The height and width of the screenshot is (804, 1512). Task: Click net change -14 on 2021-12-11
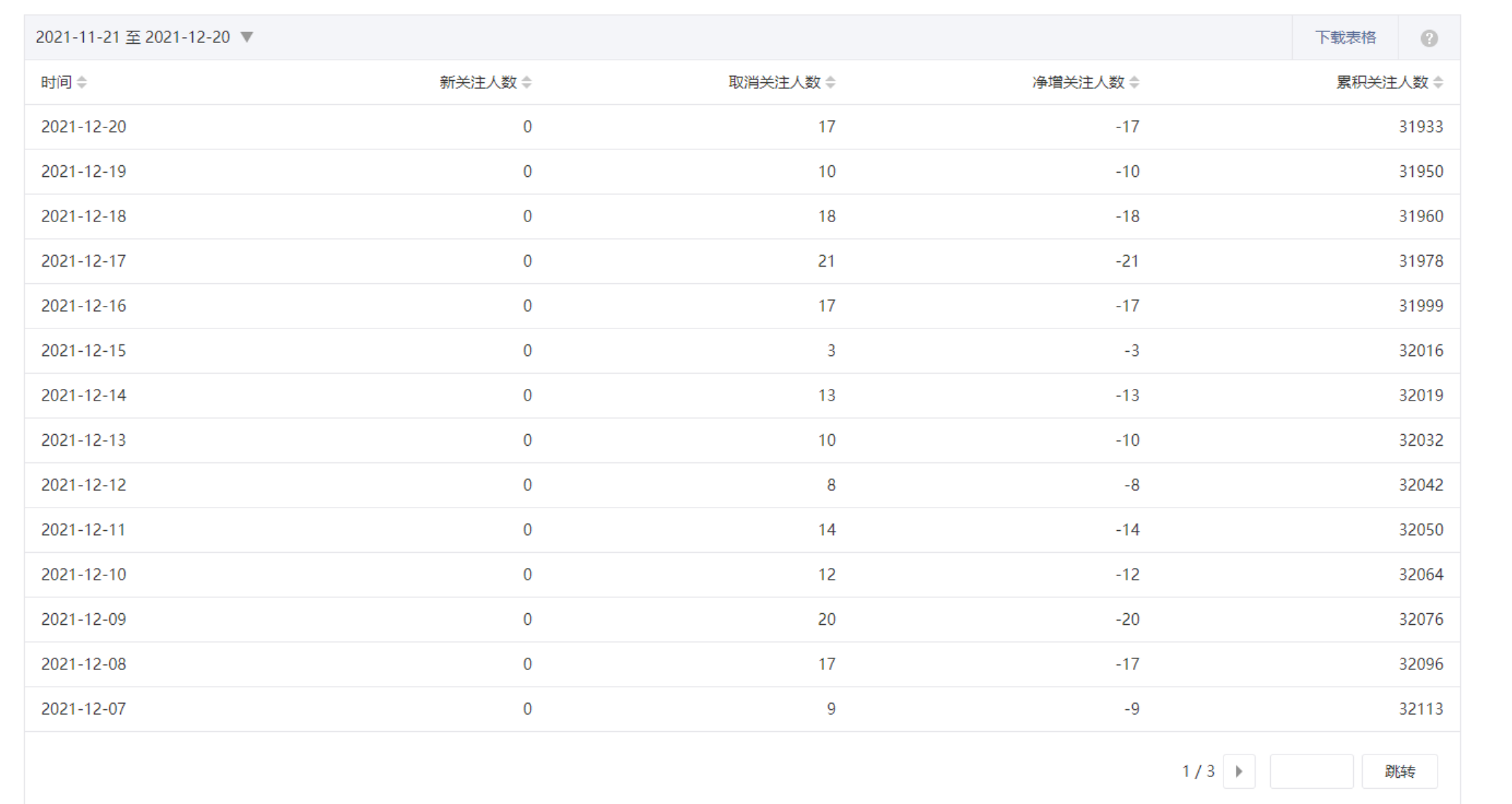coord(1127,530)
